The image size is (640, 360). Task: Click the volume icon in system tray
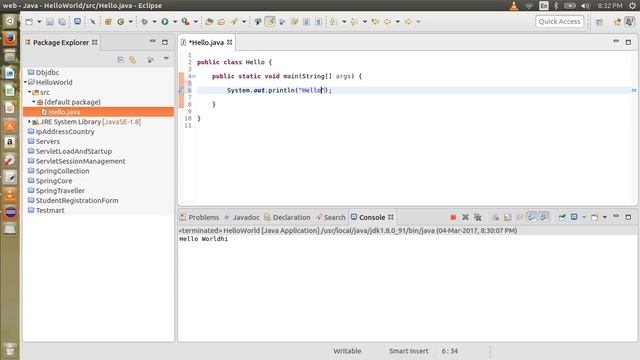pos(585,6)
